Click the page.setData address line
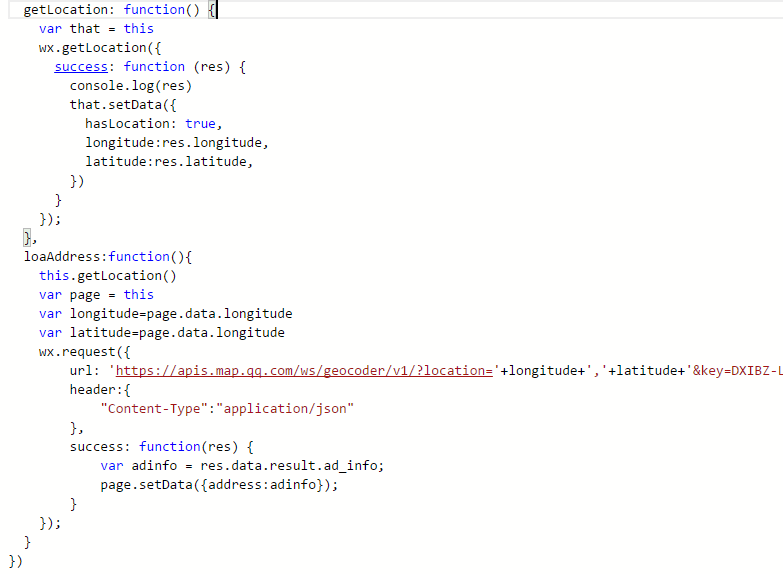 tap(219, 484)
